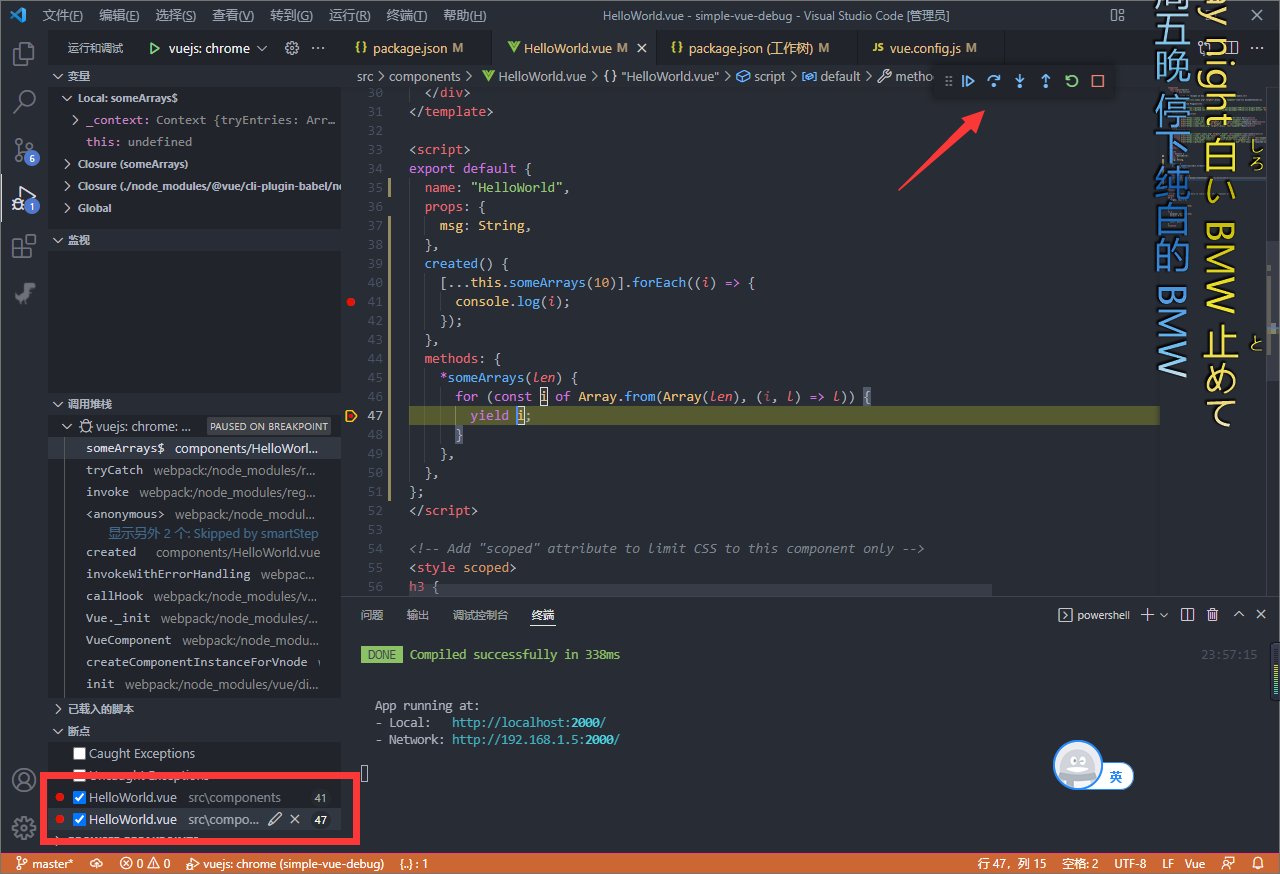Click the Step Out debug icon
This screenshot has width=1280, height=874.
(1046, 81)
